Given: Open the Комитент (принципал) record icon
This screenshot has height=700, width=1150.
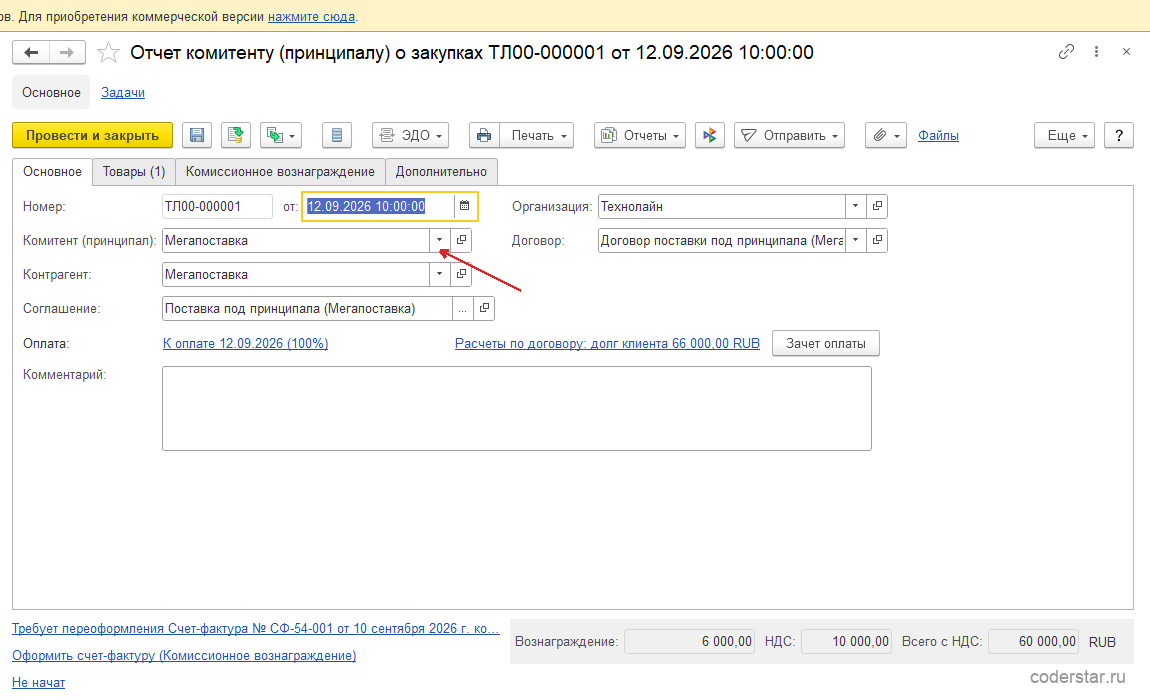Looking at the screenshot, I should [461, 240].
